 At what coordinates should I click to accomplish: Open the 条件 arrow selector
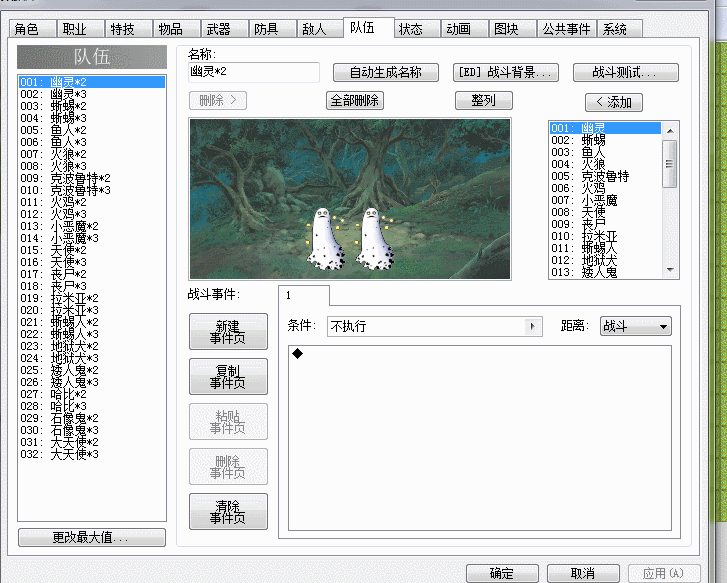pos(532,326)
